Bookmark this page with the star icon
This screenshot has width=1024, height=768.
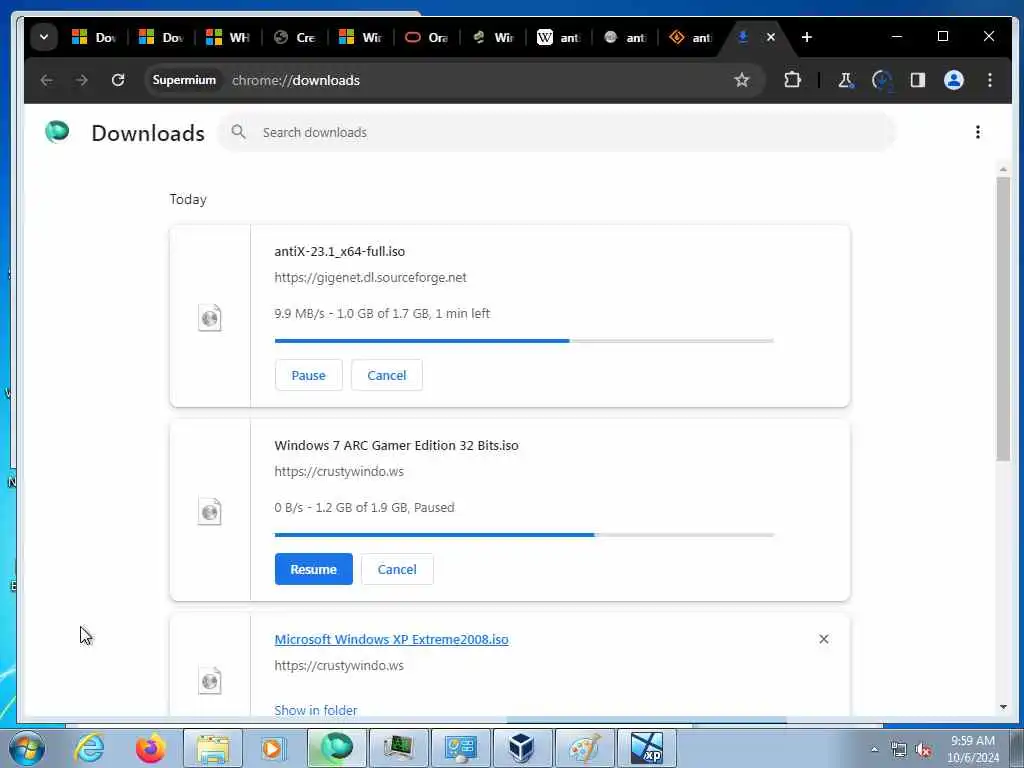click(741, 80)
